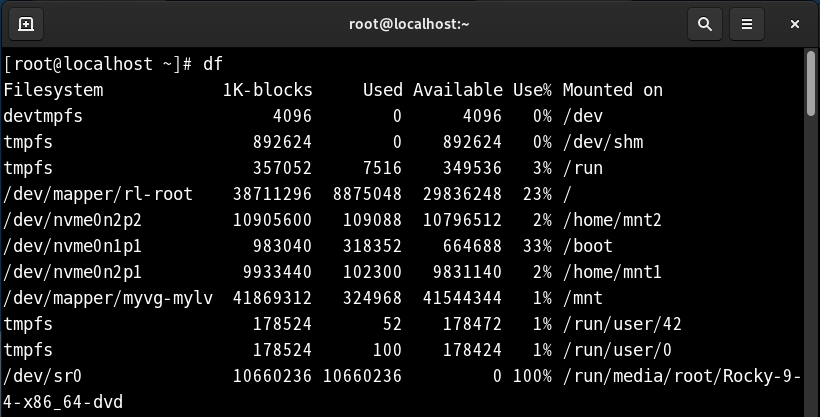The width and height of the screenshot is (820, 417).
Task: Click the 9831140 available value
Action: [468, 272]
